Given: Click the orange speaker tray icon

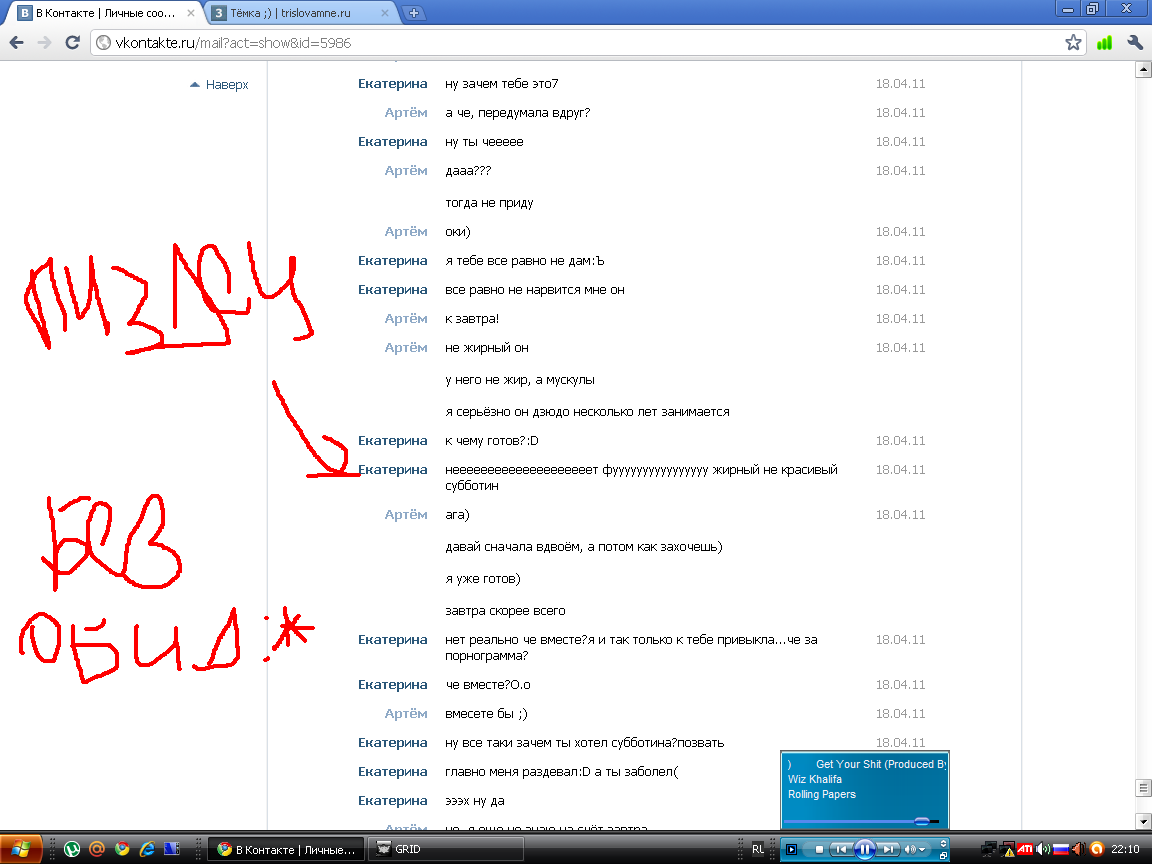Looking at the screenshot, I should (x=1079, y=849).
